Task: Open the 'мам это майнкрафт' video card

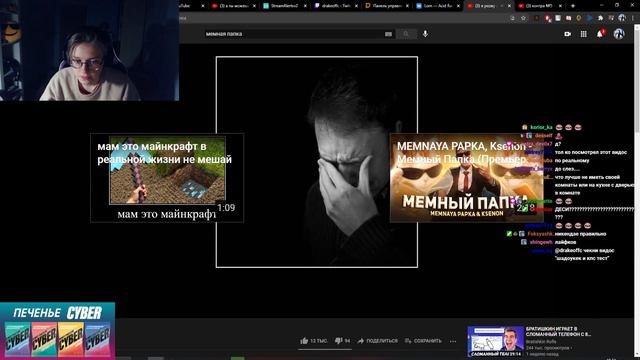Action: (x=167, y=178)
